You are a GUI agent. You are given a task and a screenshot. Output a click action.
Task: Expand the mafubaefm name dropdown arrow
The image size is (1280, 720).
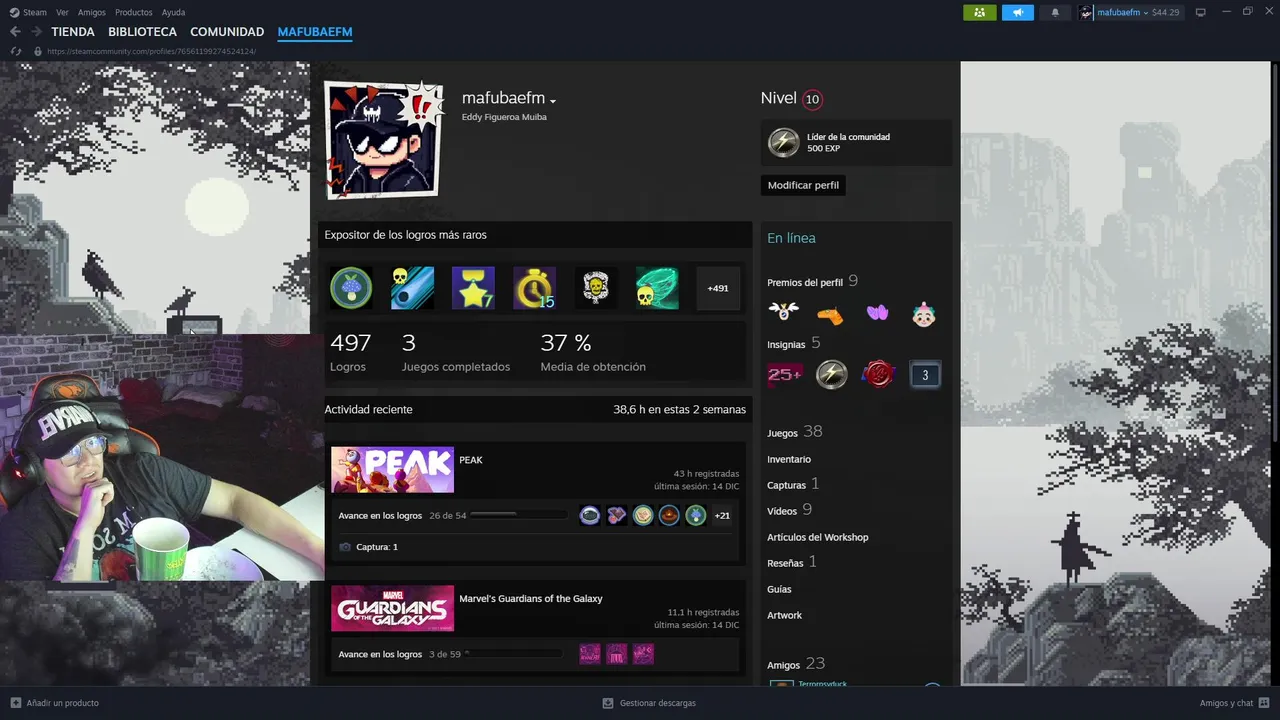point(552,101)
